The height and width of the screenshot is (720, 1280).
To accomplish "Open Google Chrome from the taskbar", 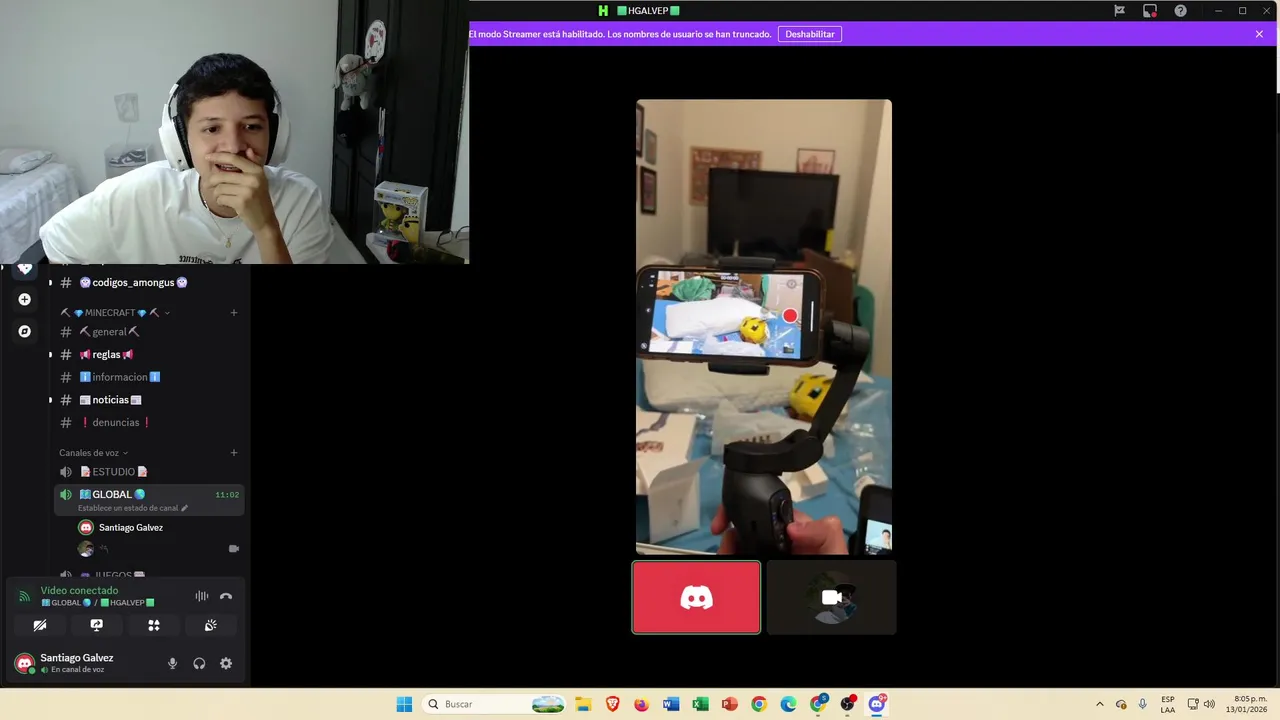I will (759, 704).
